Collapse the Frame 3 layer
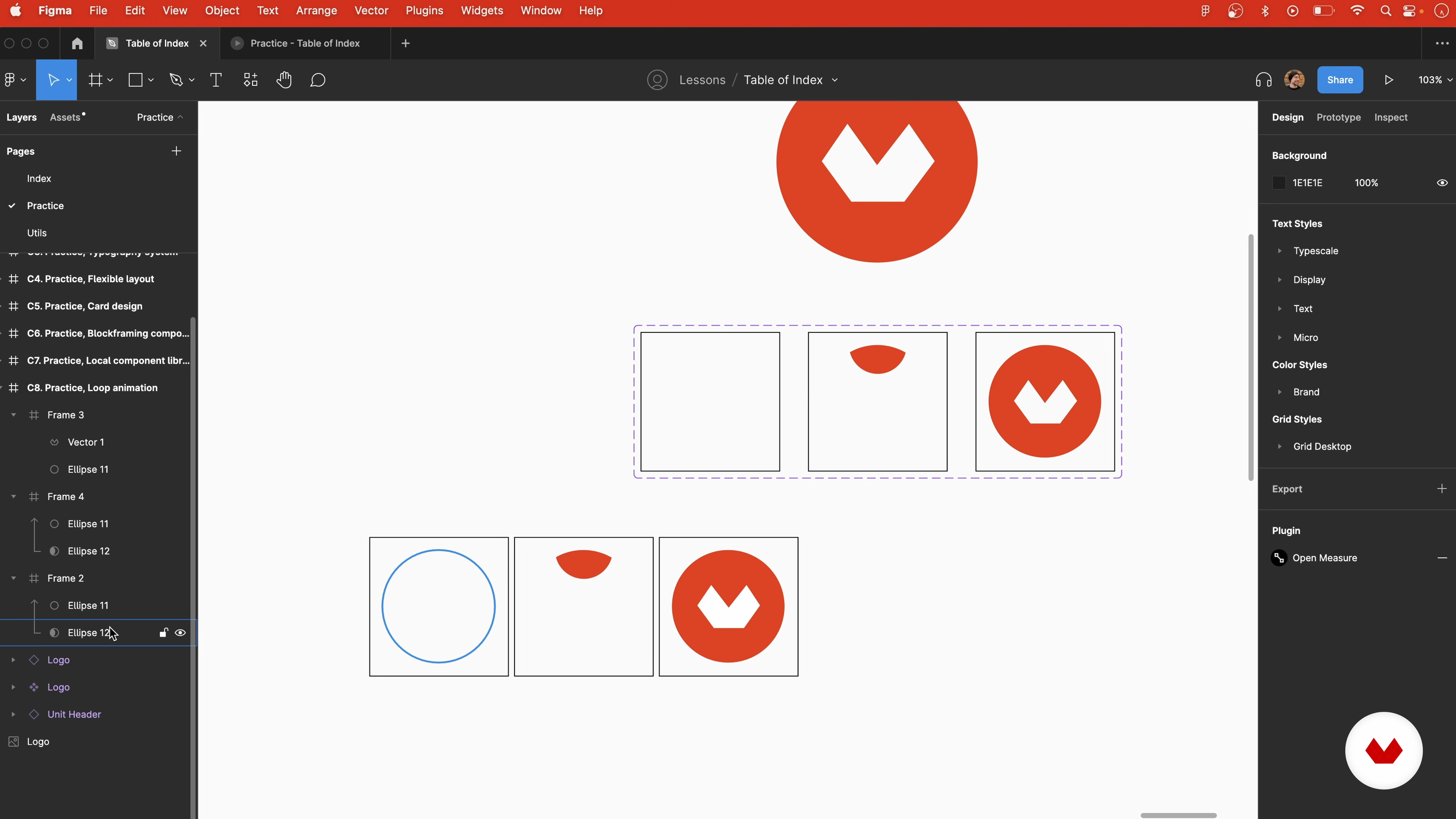Screen dimensions: 1456x819 click(14, 415)
